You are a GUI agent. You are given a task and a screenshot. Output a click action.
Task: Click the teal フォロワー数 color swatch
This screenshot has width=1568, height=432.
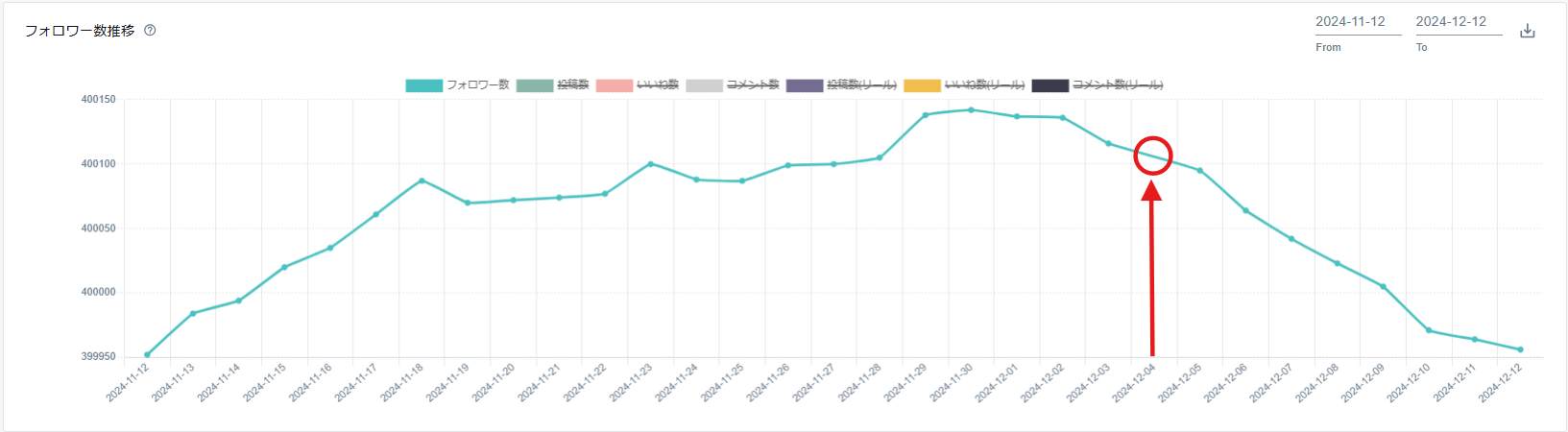point(423,85)
